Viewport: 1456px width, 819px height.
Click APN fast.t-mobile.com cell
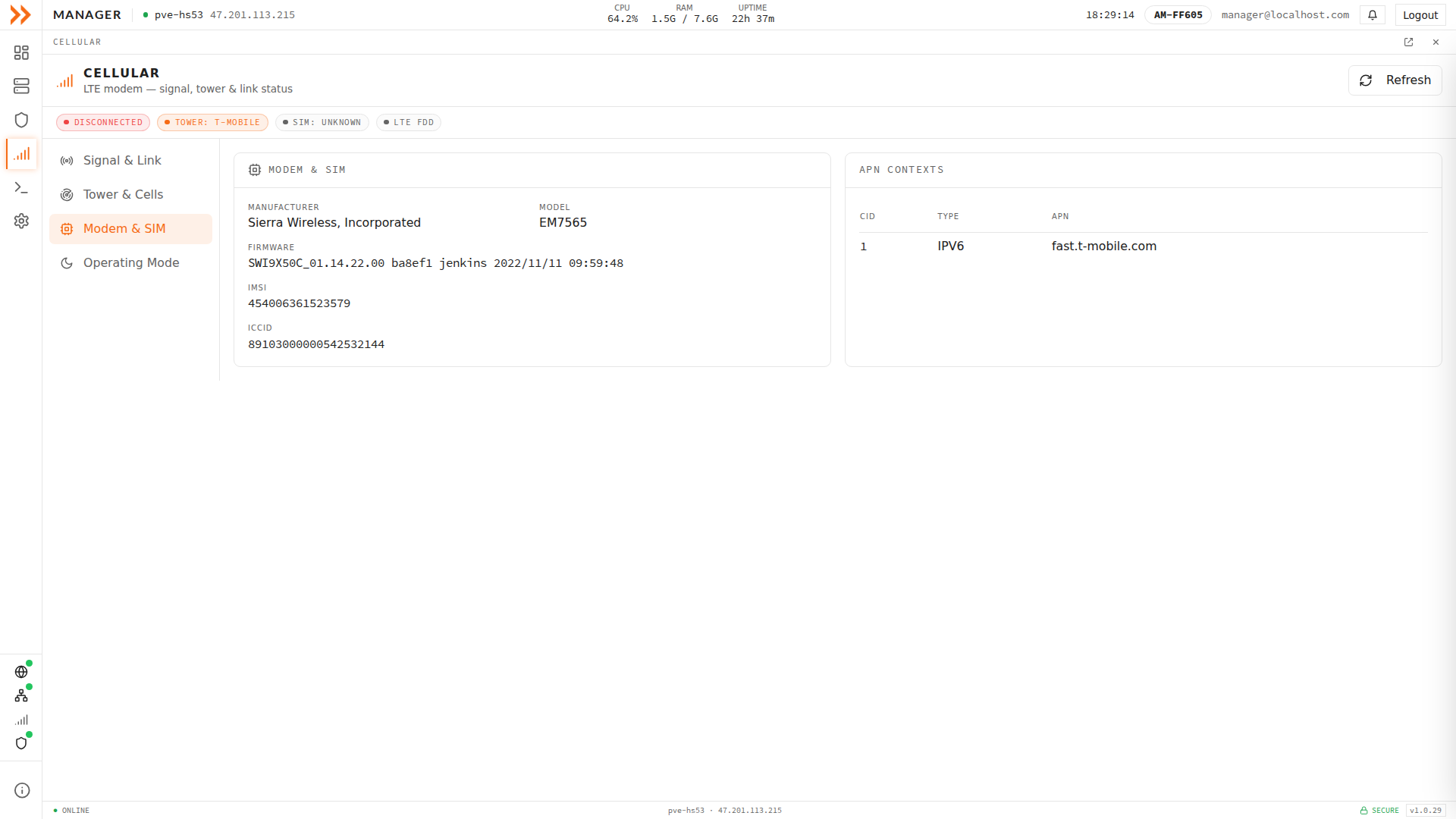(1103, 246)
